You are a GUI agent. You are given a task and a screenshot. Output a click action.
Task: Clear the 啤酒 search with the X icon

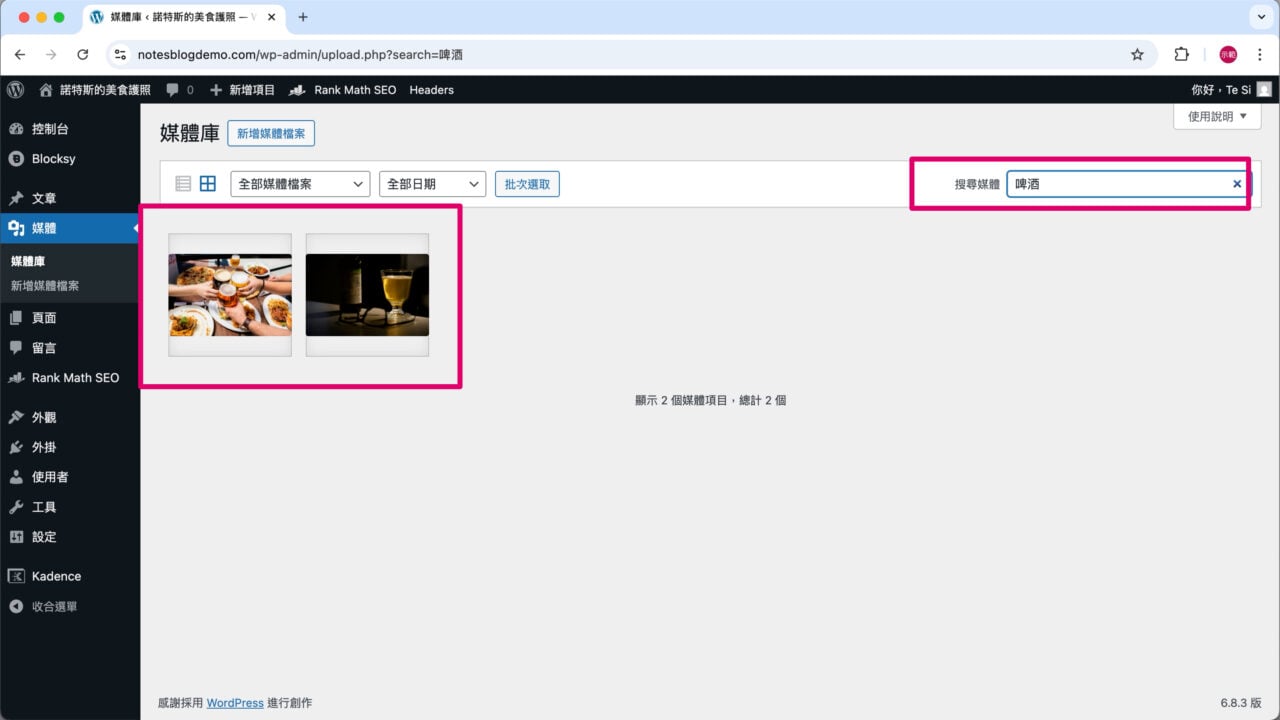1237,184
